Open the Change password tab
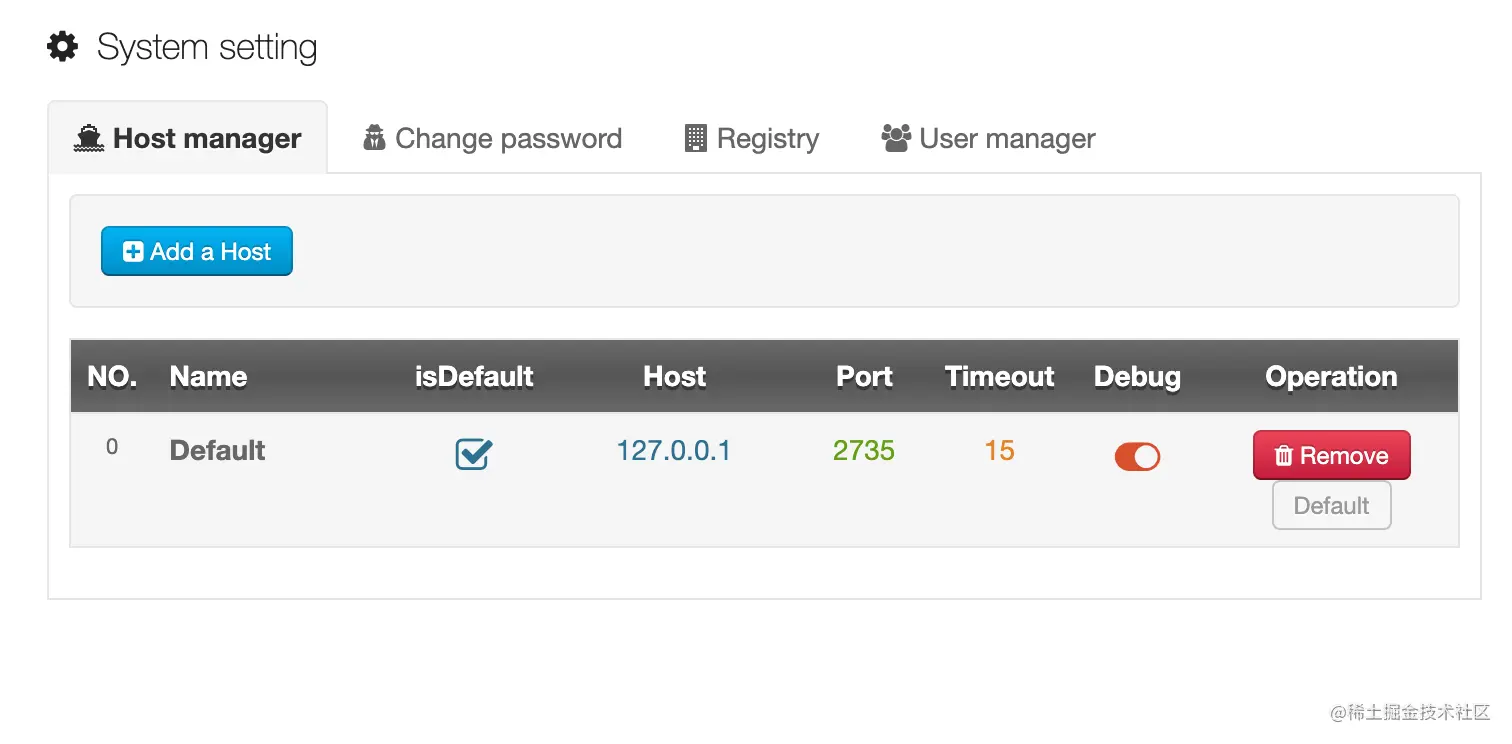 pyautogui.click(x=492, y=138)
